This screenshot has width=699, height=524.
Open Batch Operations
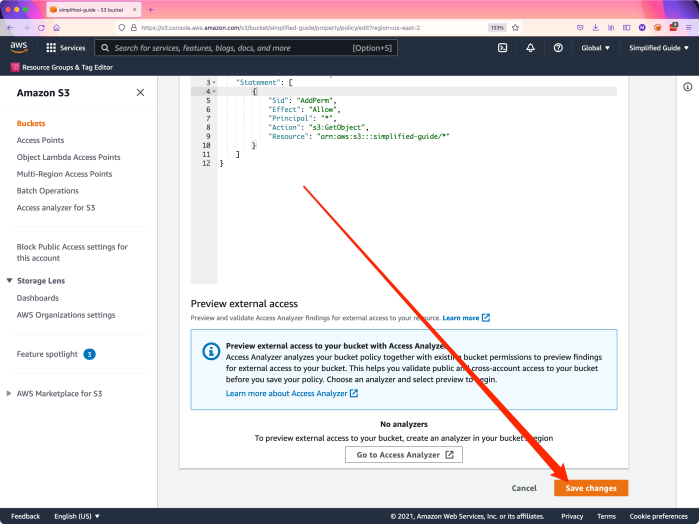[x=48, y=191]
